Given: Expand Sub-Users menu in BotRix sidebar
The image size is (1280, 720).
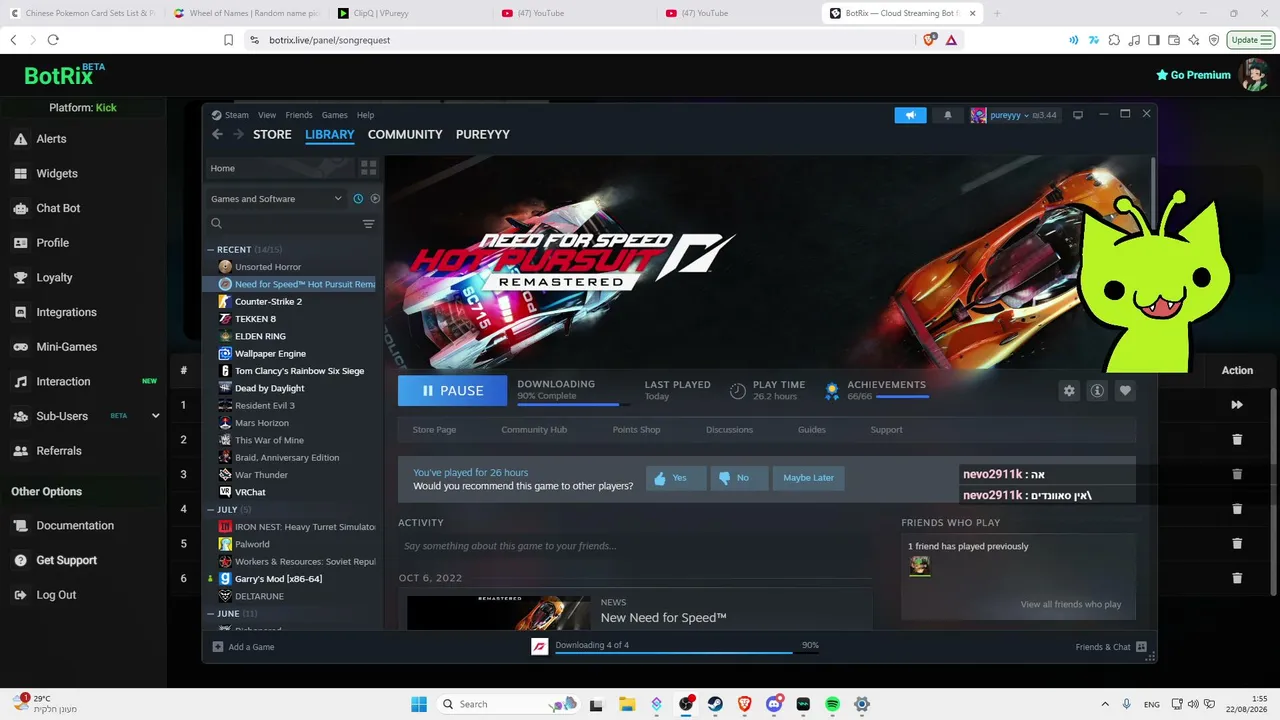Looking at the screenshot, I should tap(156, 416).
